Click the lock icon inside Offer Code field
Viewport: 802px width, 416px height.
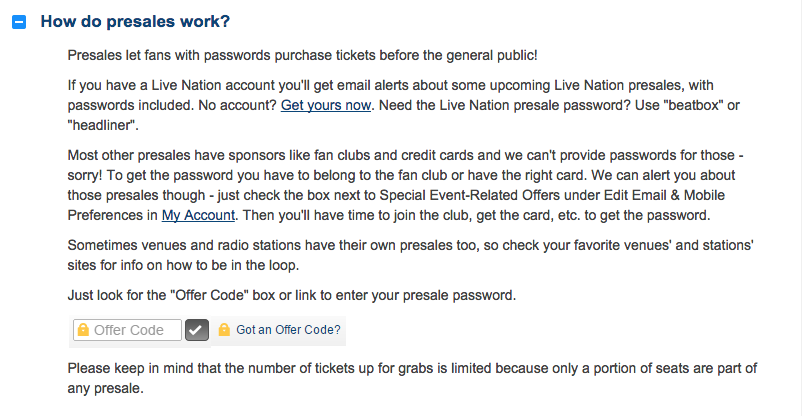[84, 329]
